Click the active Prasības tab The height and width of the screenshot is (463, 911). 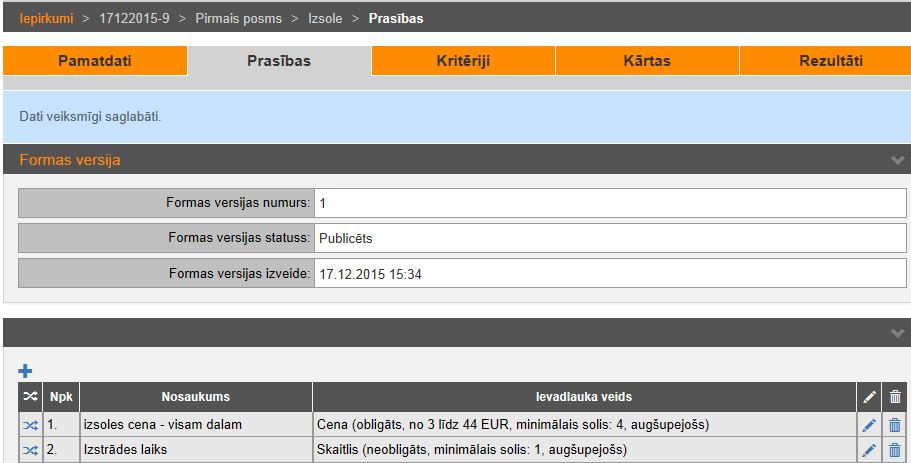(279, 61)
